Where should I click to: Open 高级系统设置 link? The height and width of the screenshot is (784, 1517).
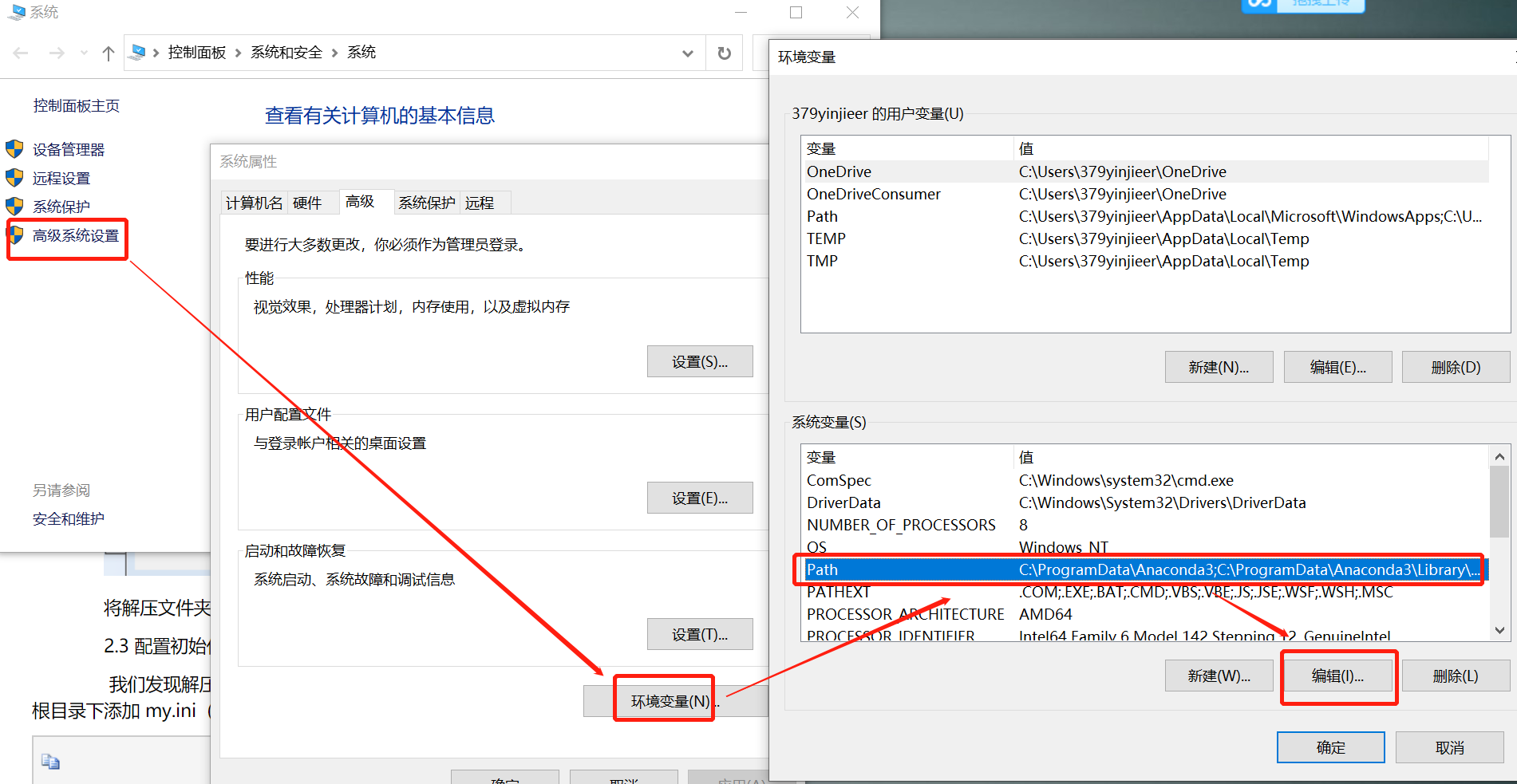[76, 236]
